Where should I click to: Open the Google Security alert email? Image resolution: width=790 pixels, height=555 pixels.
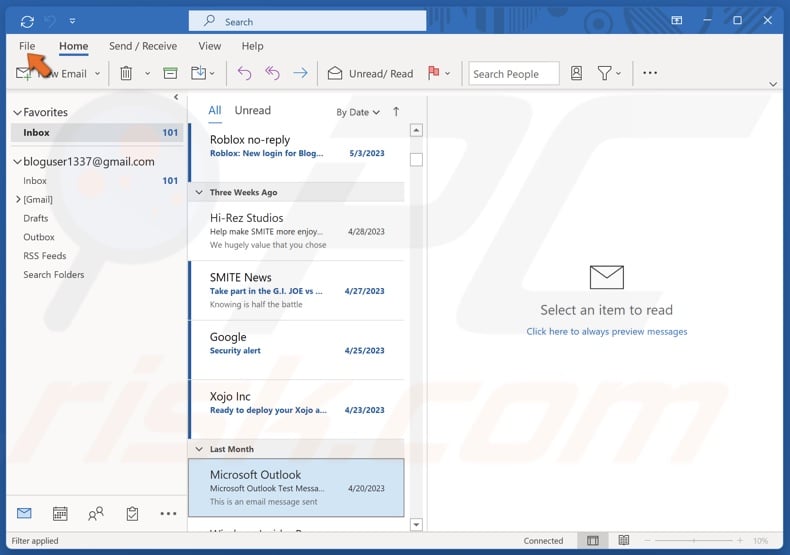coord(297,350)
